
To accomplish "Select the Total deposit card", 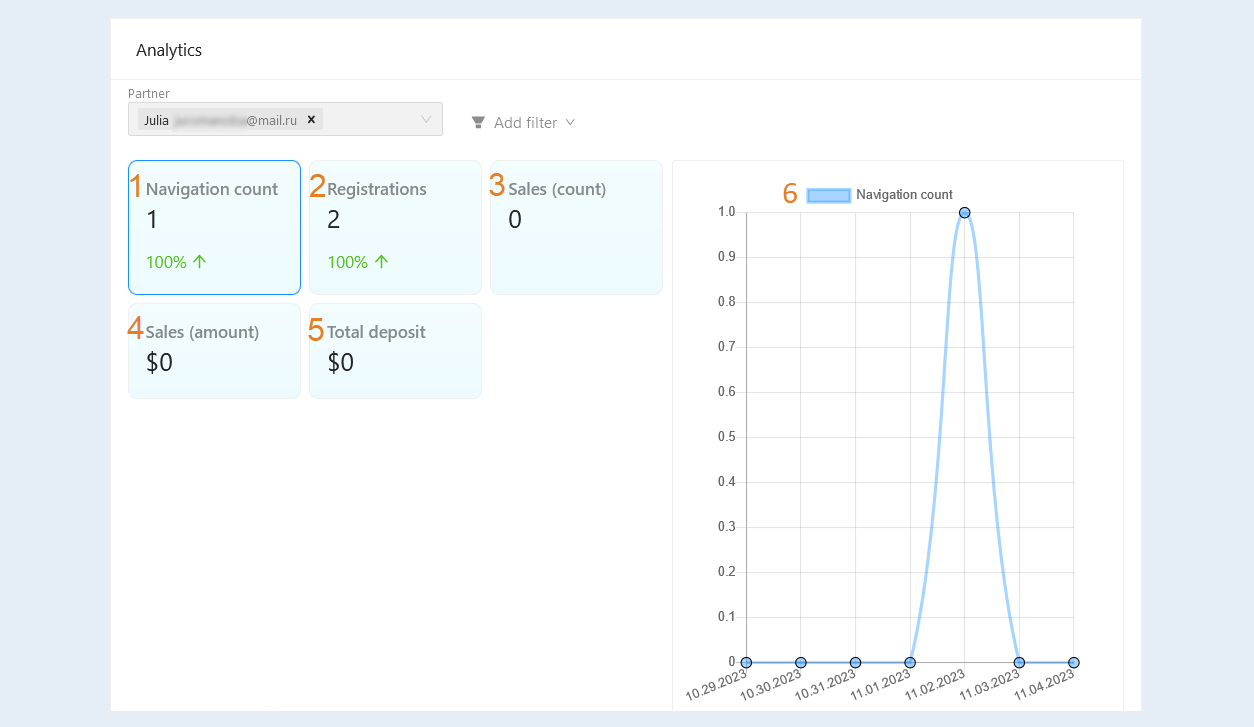I will [395, 351].
